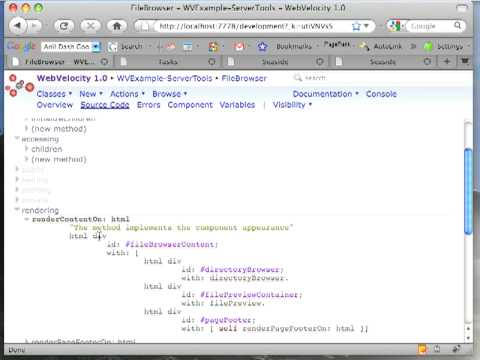Click the #fileFreviewContainer code text
The width and height of the screenshot is (480, 360).
(x=251, y=295)
